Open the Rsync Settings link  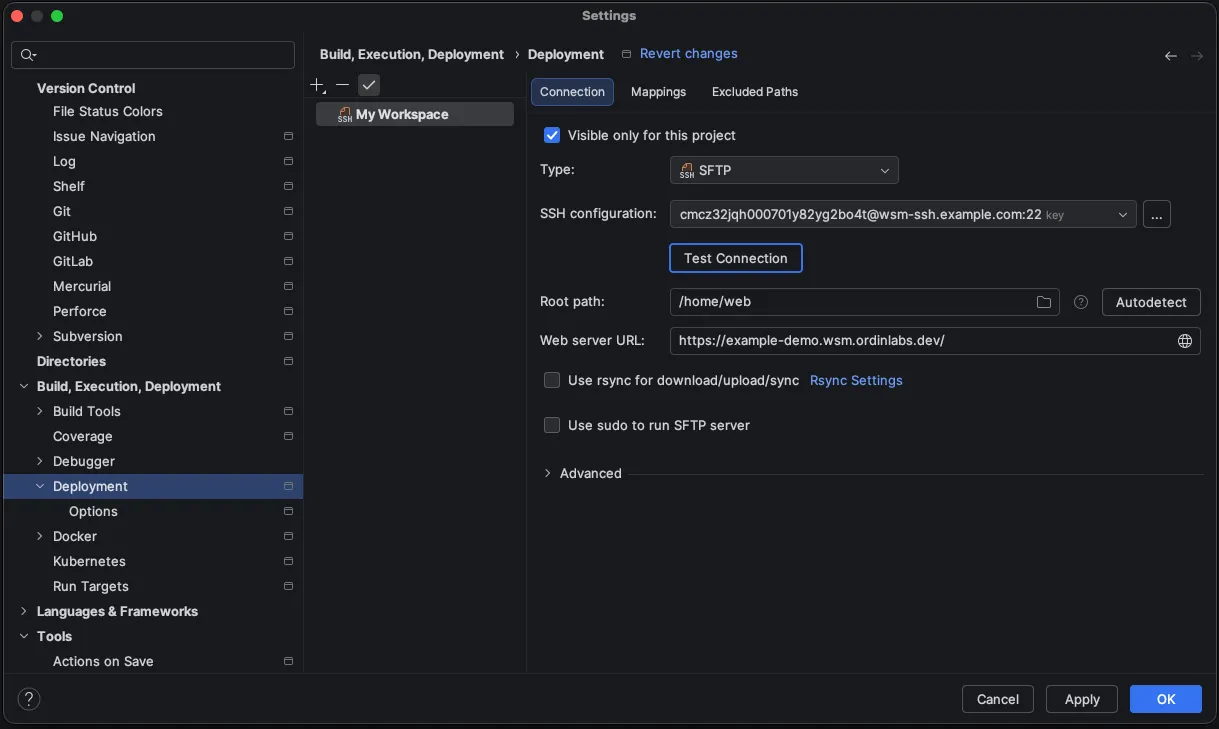coord(856,380)
